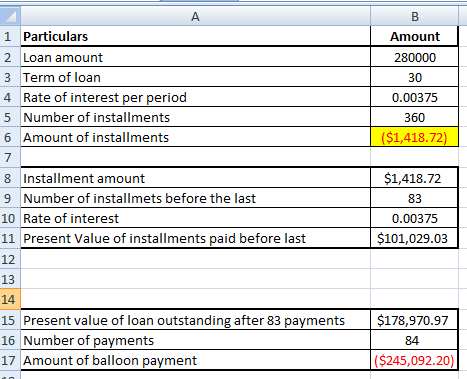Select Amount of balloon payment label cell
This screenshot has height=379, width=467.
[x=195, y=360]
